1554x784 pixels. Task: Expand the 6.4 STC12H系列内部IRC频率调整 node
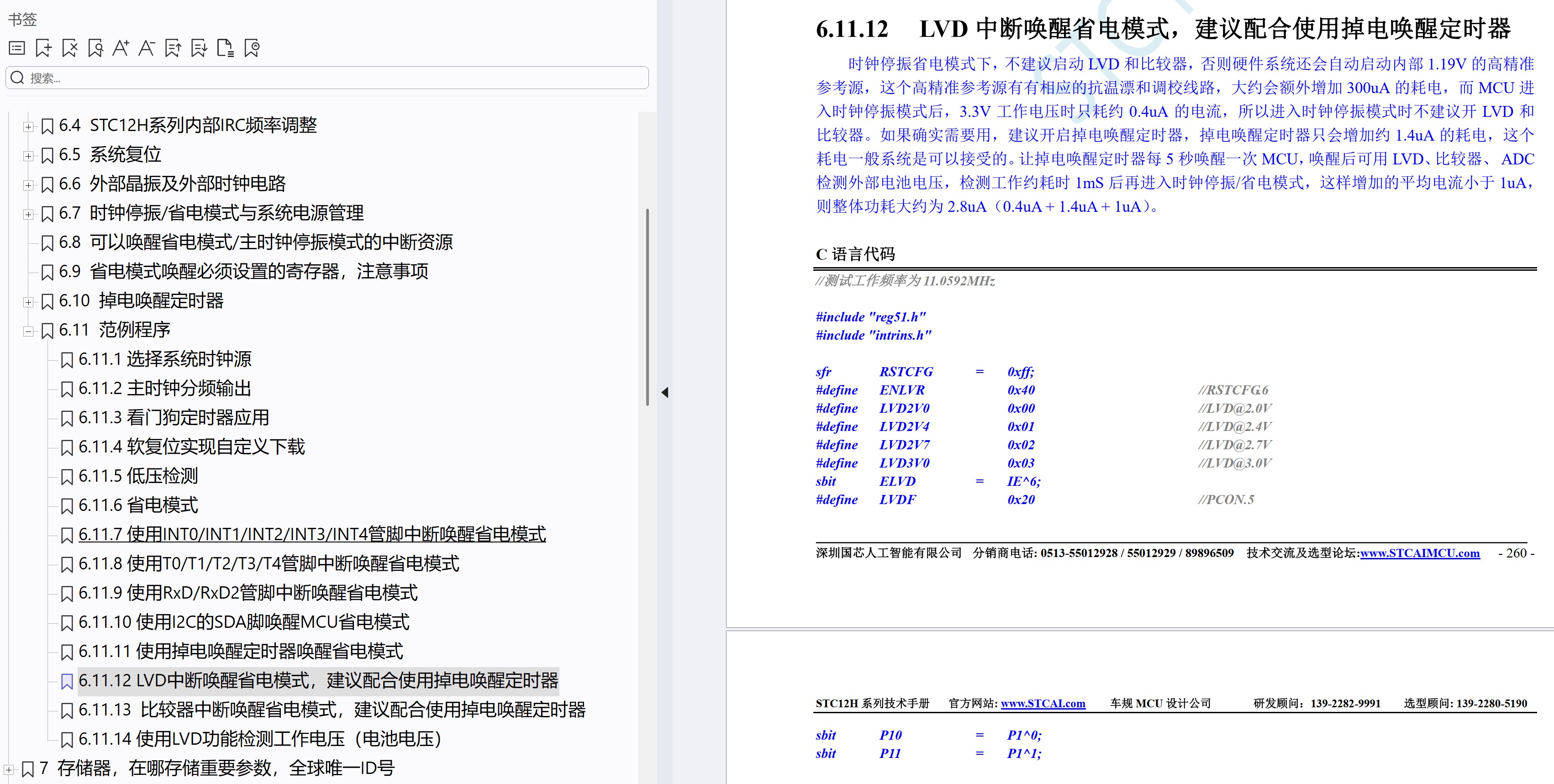[x=28, y=126]
